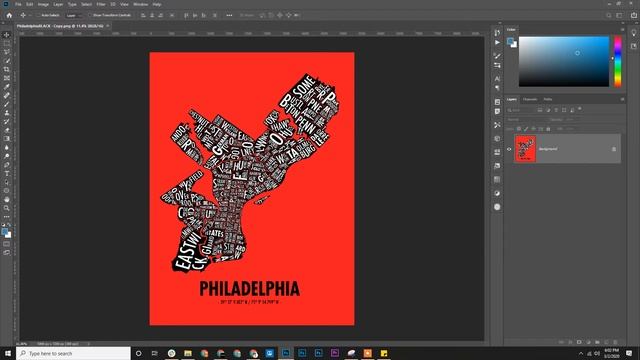Open Brush Settings panel icon

pyautogui.click(x=497, y=56)
